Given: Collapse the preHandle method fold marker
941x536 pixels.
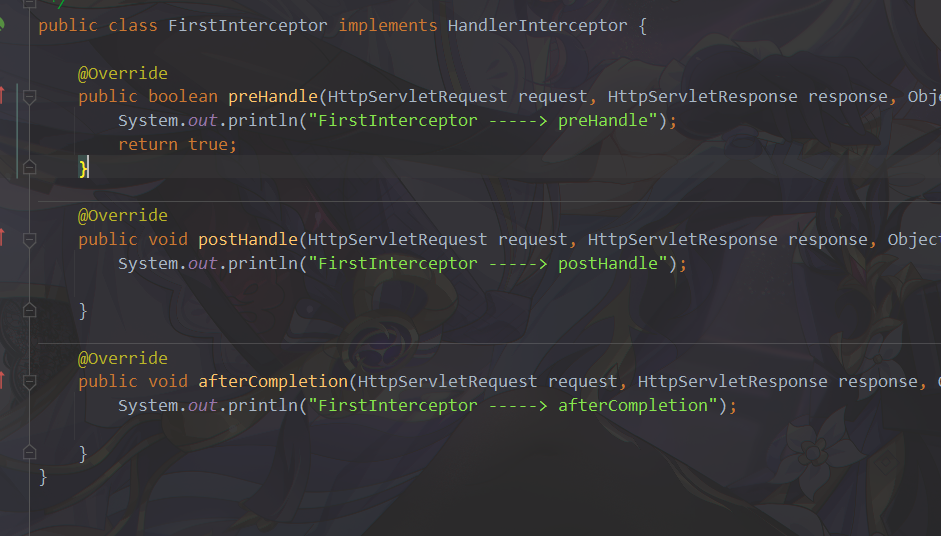Looking at the screenshot, I should pyautogui.click(x=29, y=96).
